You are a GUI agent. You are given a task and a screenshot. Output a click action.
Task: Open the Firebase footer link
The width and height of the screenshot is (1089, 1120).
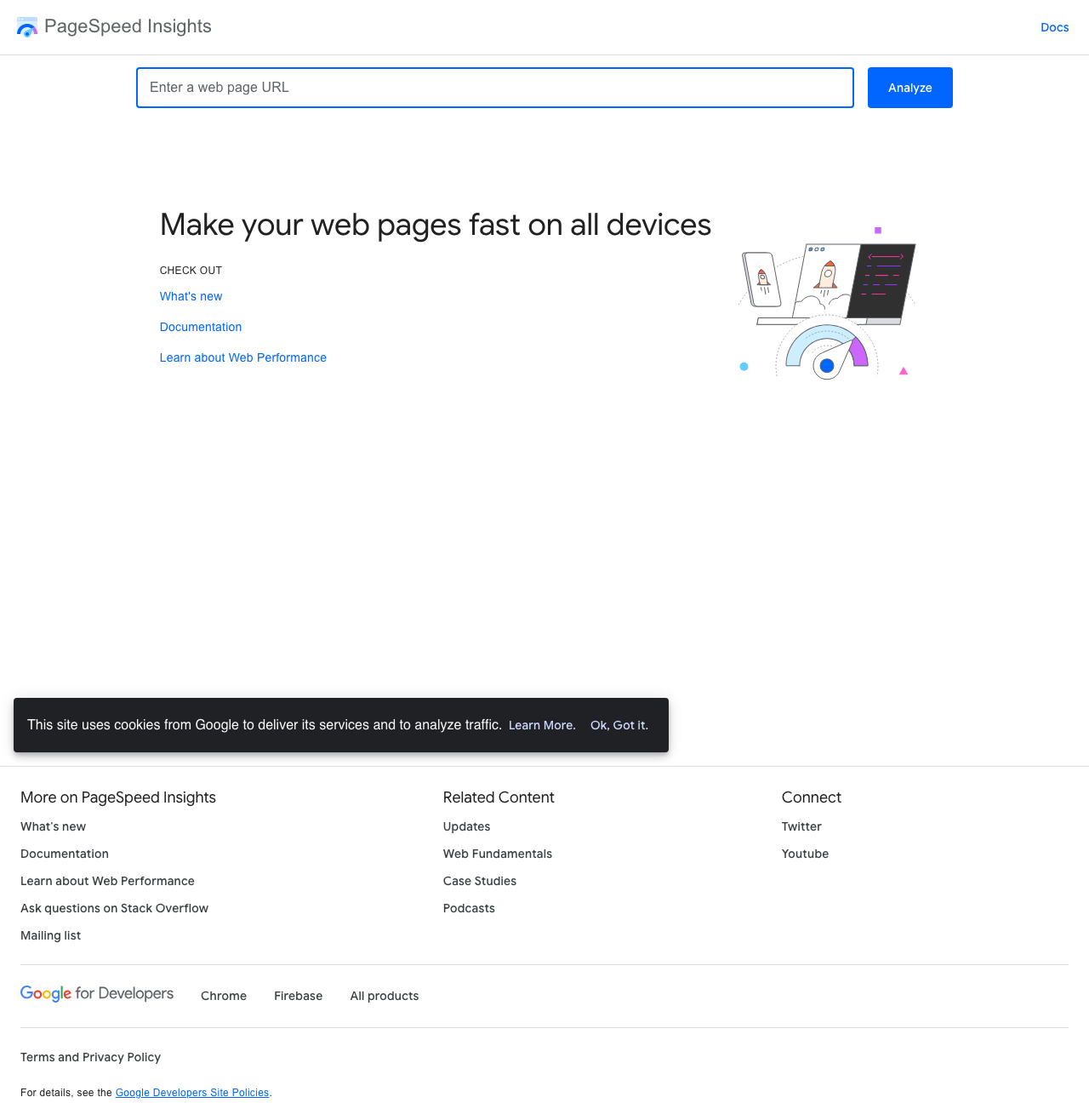(x=299, y=996)
